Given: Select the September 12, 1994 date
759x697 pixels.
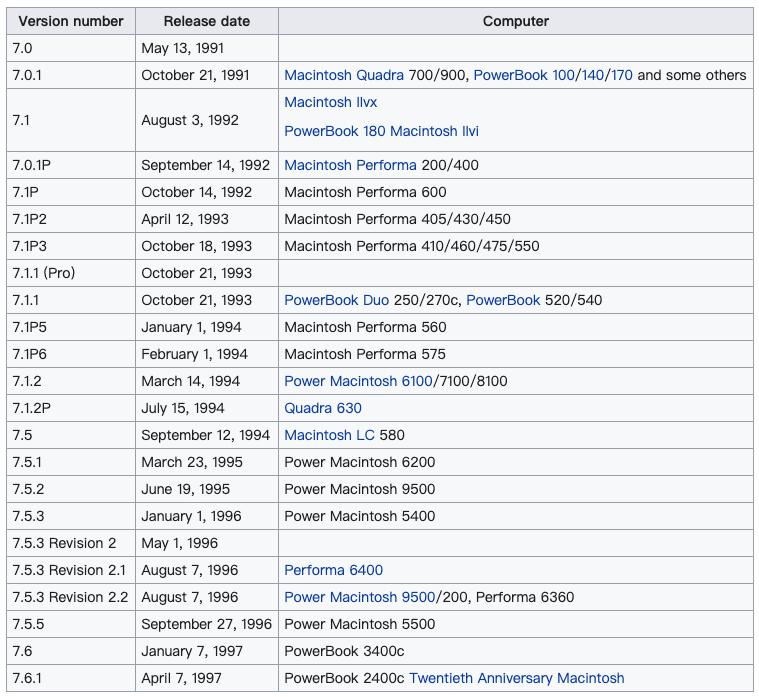Looking at the screenshot, I should pos(207,435).
